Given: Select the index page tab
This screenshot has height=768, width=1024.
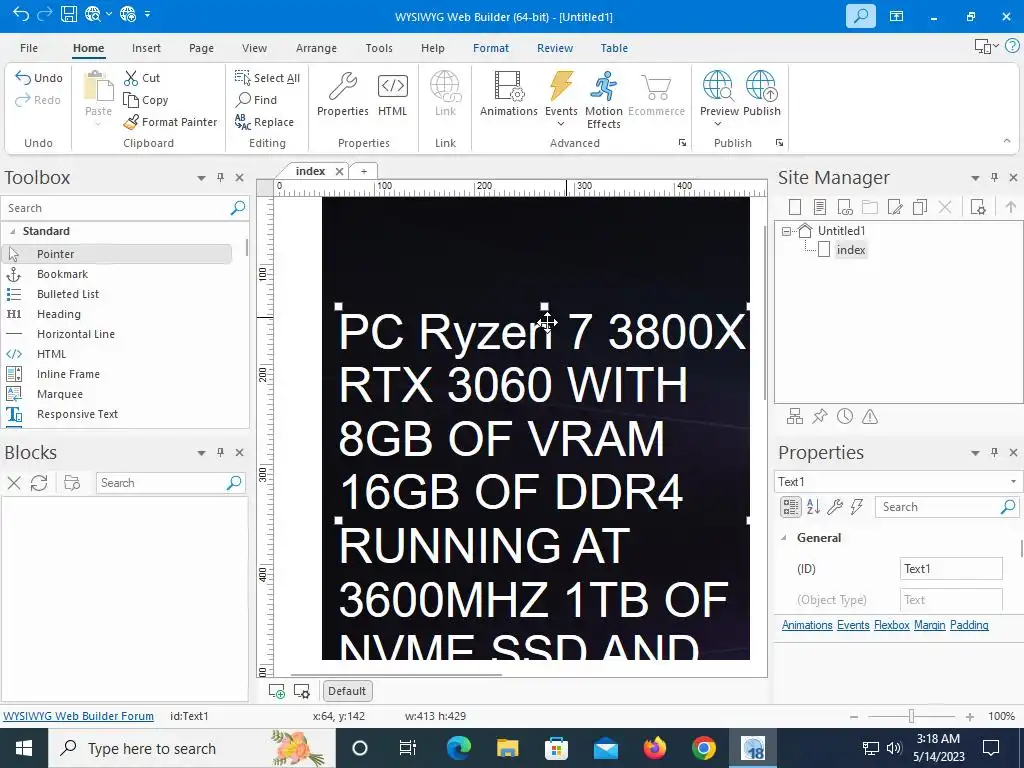Looking at the screenshot, I should (310, 171).
